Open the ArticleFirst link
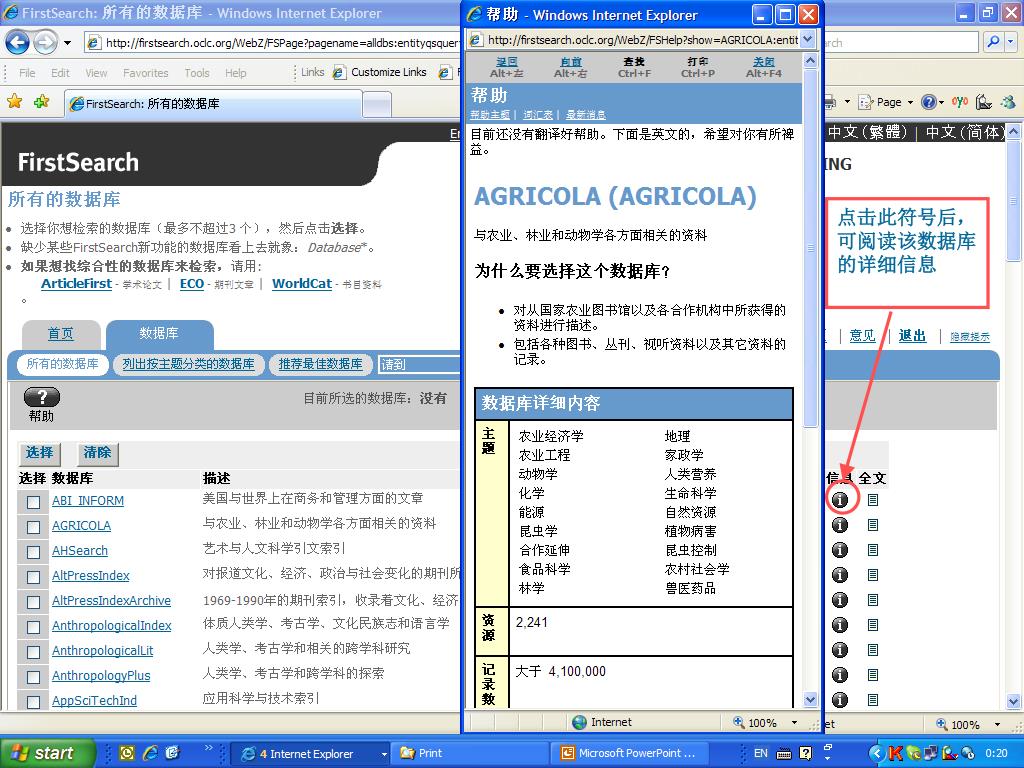The height and width of the screenshot is (768, 1024). pyautogui.click(x=76, y=283)
